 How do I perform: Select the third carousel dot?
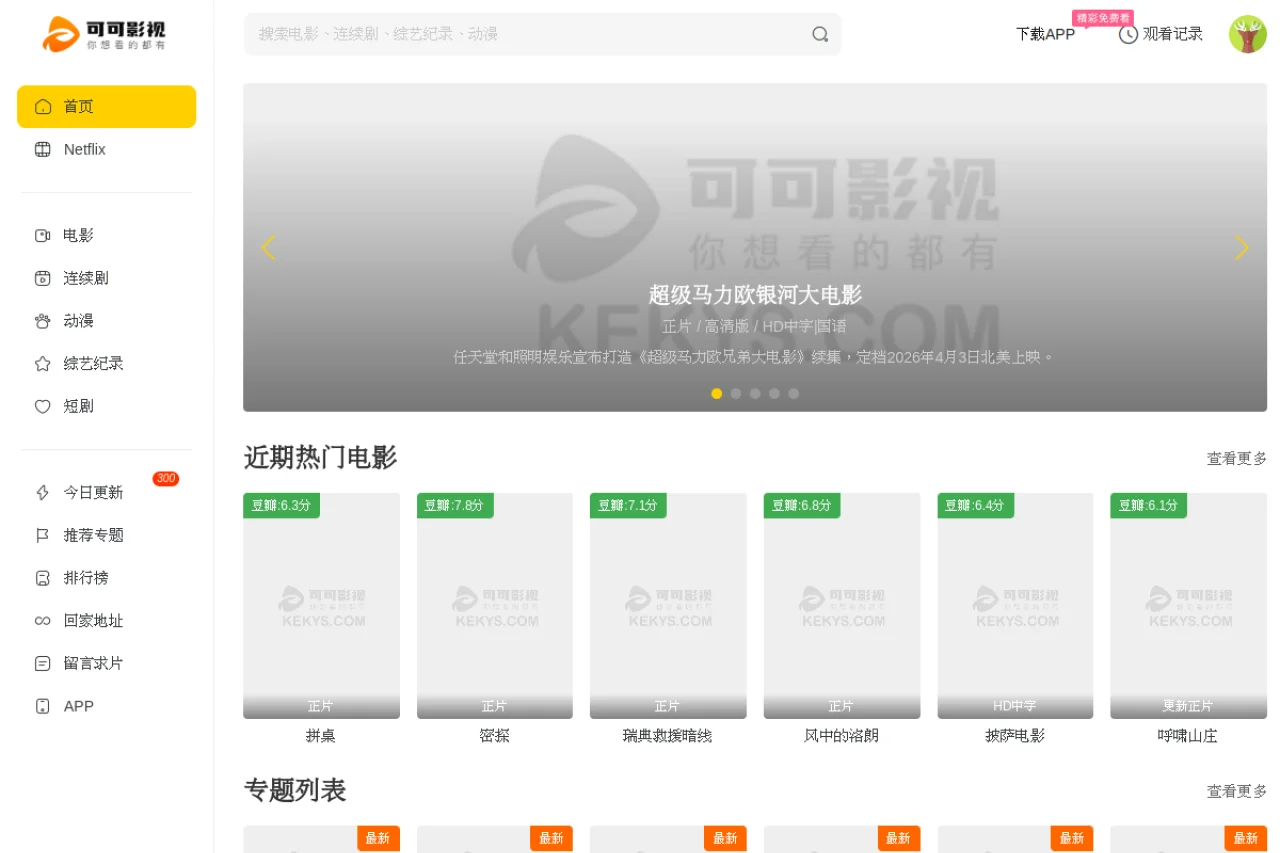tap(755, 394)
